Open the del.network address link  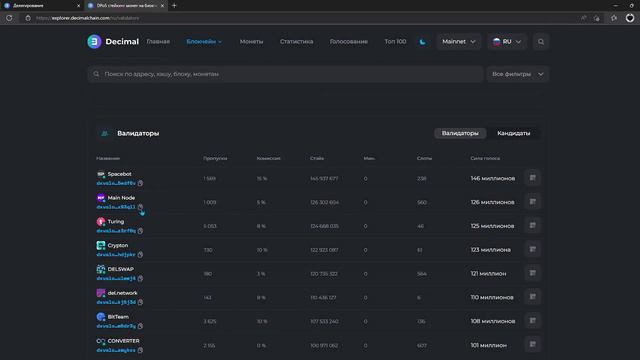[x=116, y=302]
